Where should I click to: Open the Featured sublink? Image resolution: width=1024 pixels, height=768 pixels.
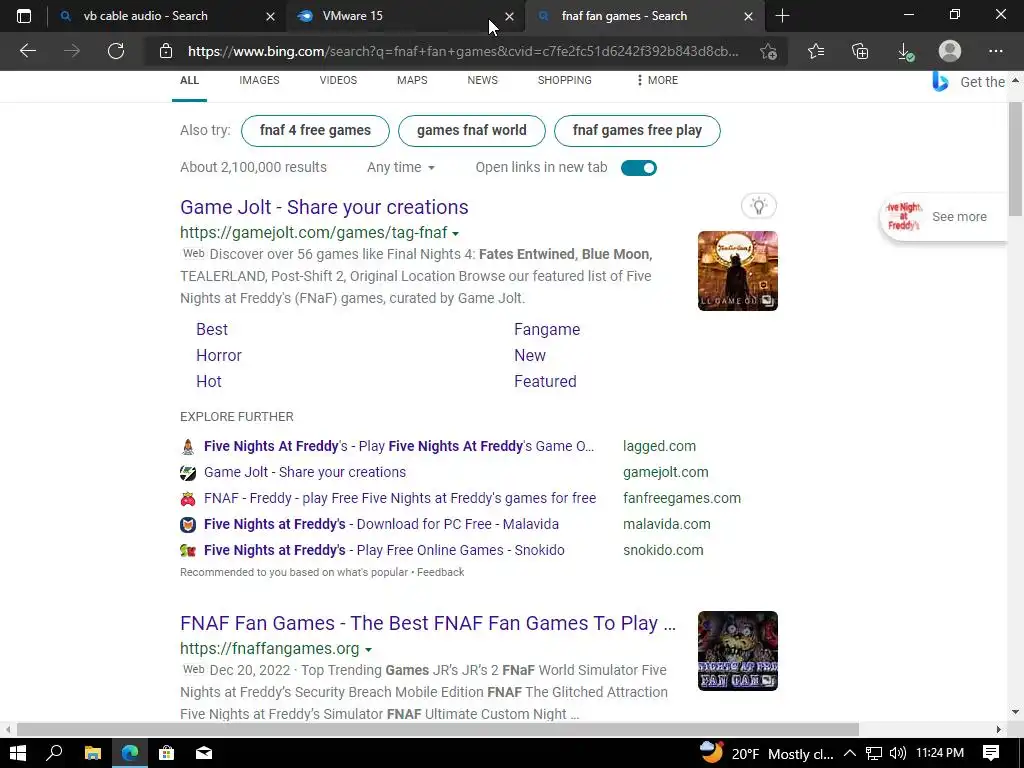545,381
